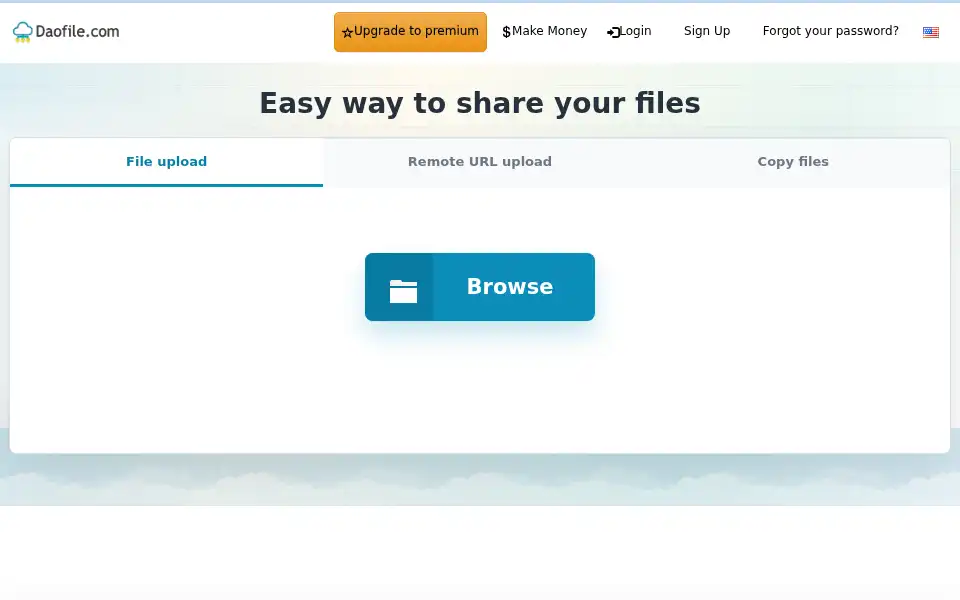Click Upgrade to premium button
Screen dimensions: 960x600
coord(410,32)
